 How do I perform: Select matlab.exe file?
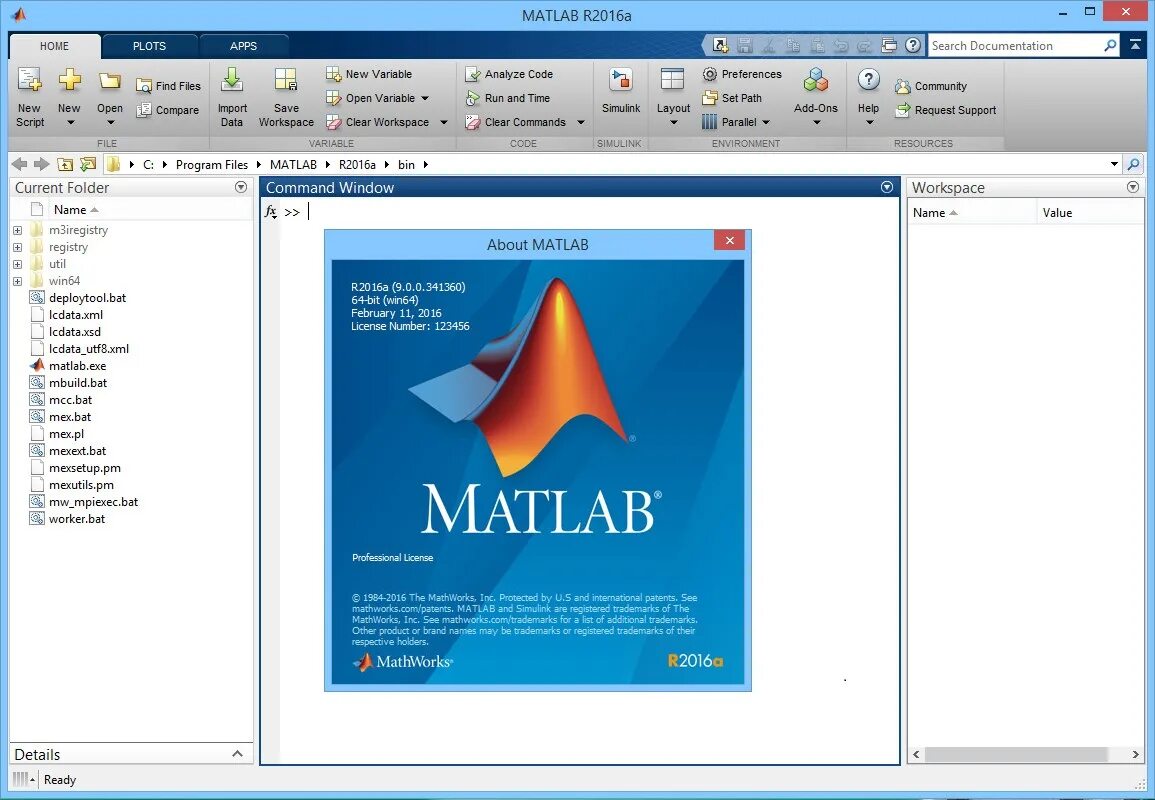77,366
